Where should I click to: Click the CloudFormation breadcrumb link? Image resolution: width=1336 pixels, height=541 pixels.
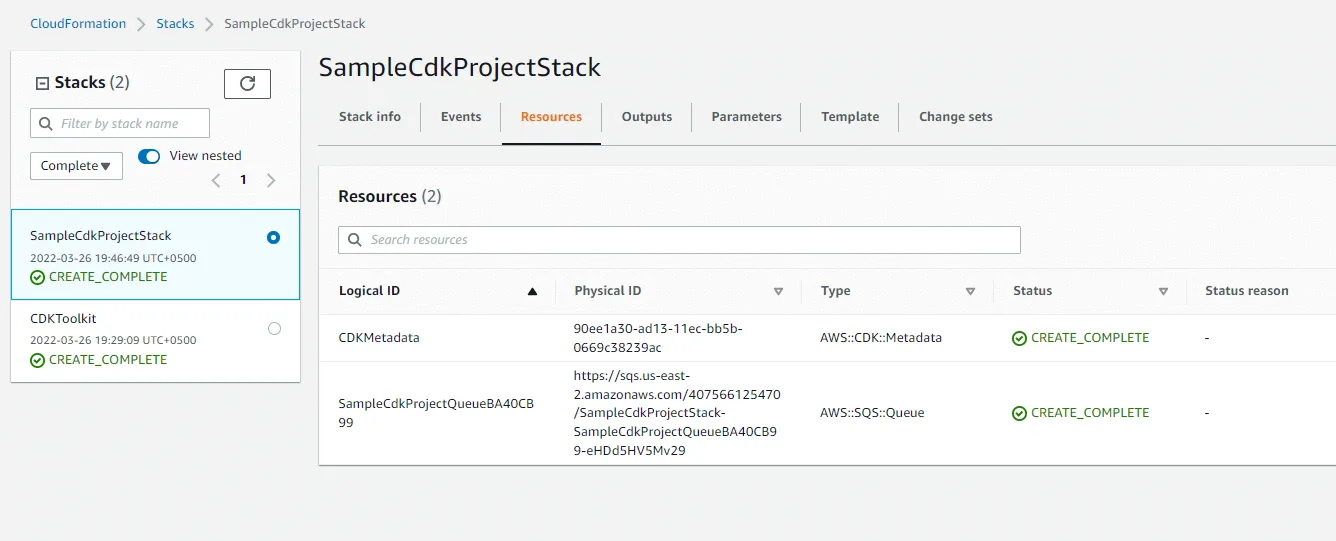pos(78,23)
